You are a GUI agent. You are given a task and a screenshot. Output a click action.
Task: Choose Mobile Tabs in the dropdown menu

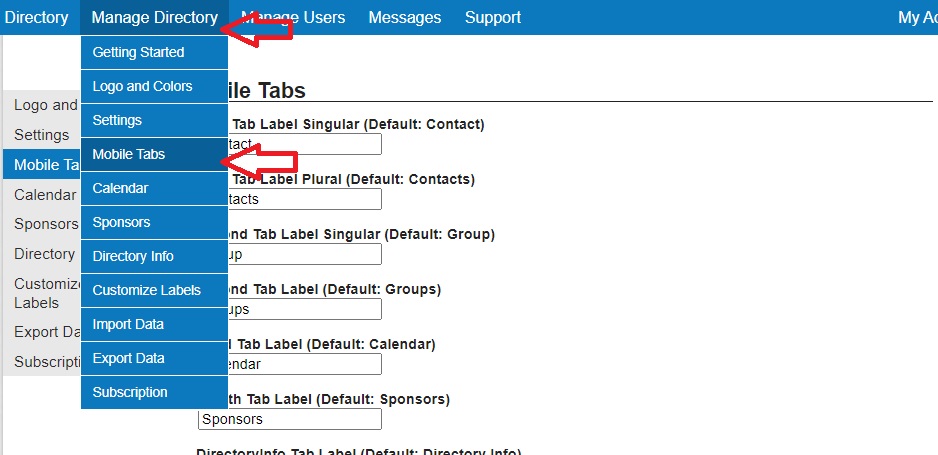tap(129, 154)
